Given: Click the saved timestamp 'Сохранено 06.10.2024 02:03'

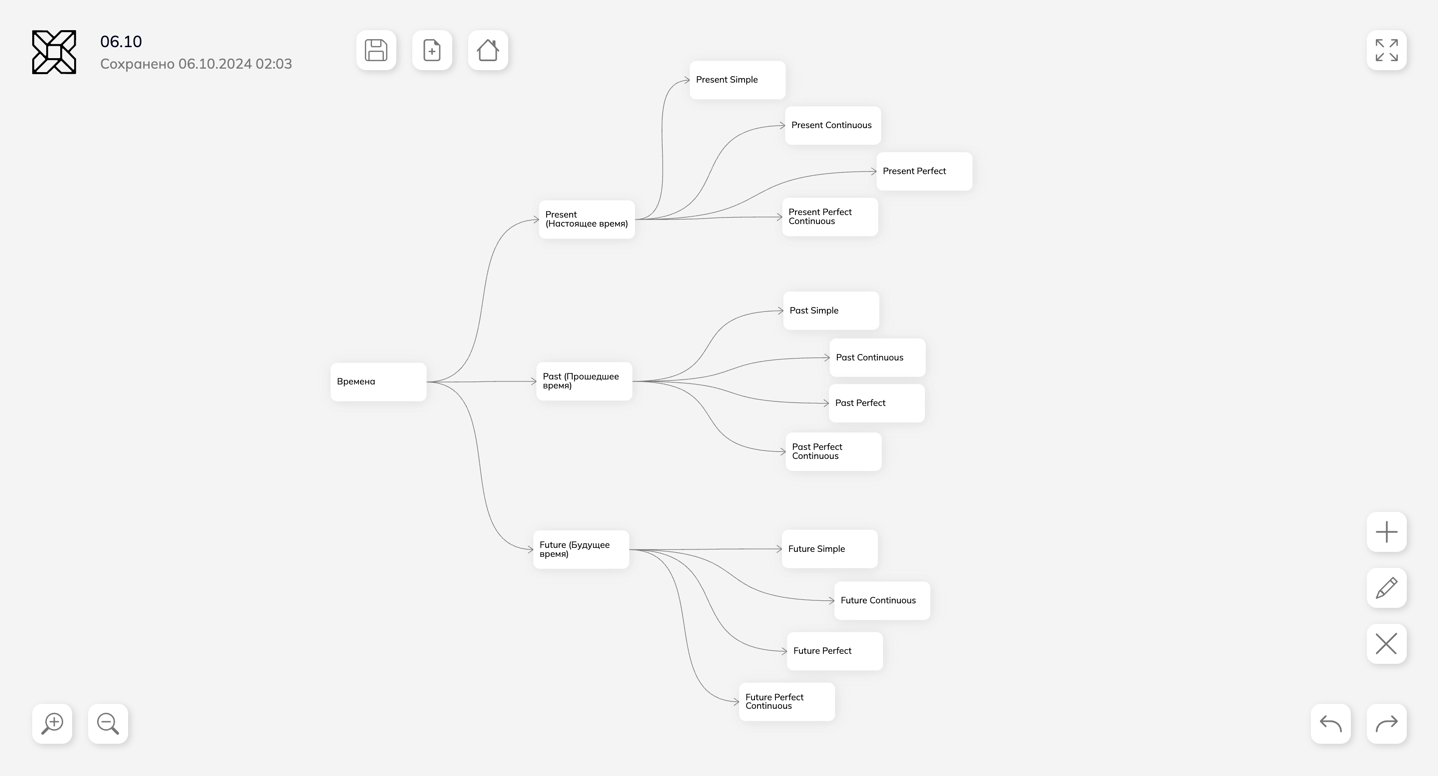Looking at the screenshot, I should tap(196, 64).
